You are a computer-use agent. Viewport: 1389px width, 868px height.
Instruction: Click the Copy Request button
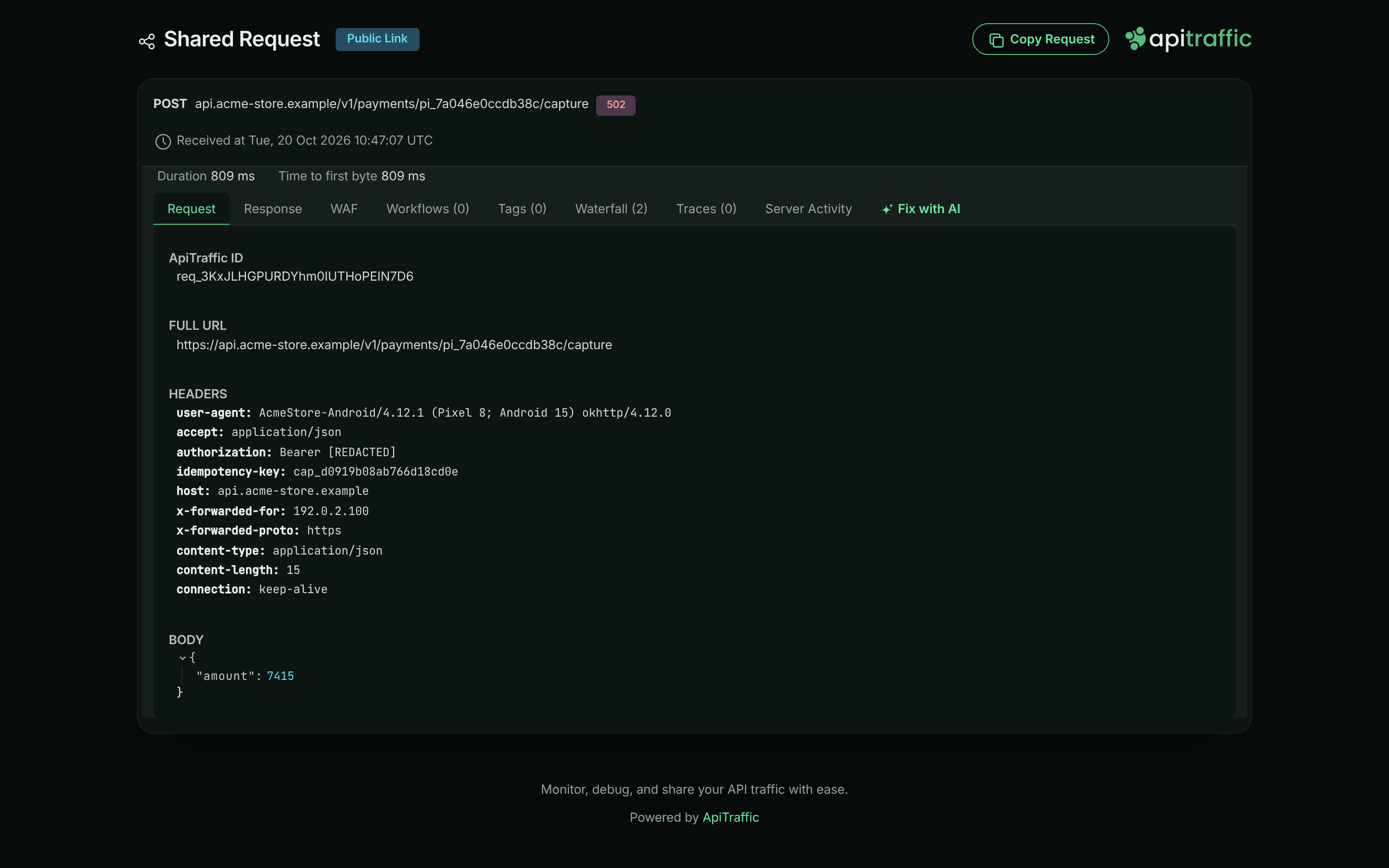(x=1040, y=39)
